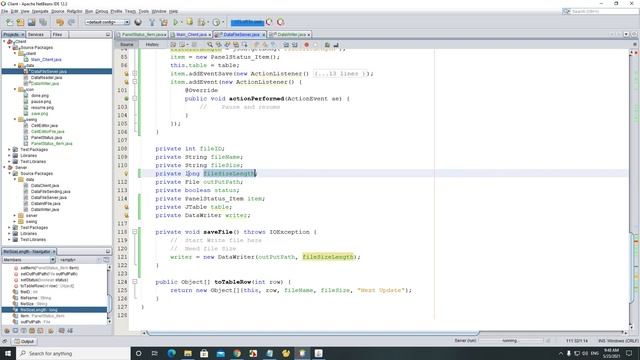The height and width of the screenshot is (360, 640).
Task: Click the Undo toolbar icon
Action: [60, 22]
